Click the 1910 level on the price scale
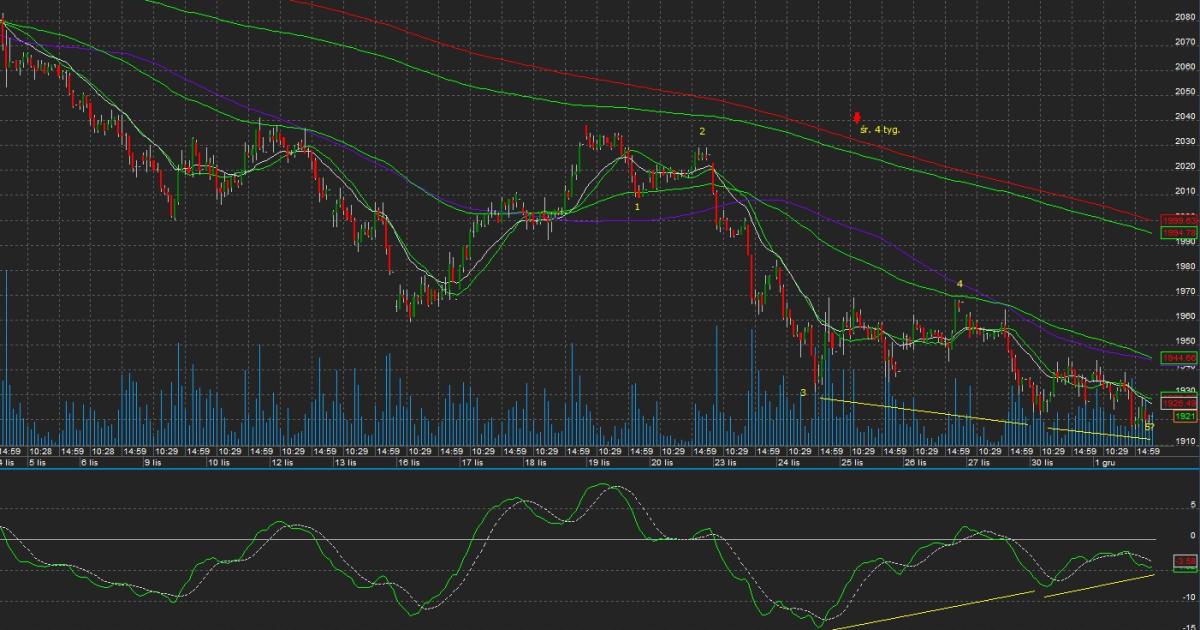This screenshot has height=630, width=1200. coord(1185,441)
